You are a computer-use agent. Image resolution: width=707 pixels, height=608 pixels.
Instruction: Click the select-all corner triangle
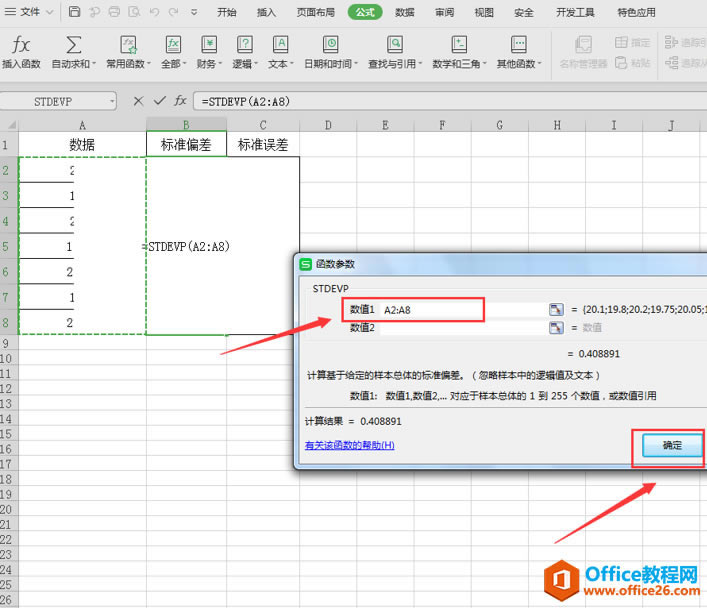coord(11,124)
